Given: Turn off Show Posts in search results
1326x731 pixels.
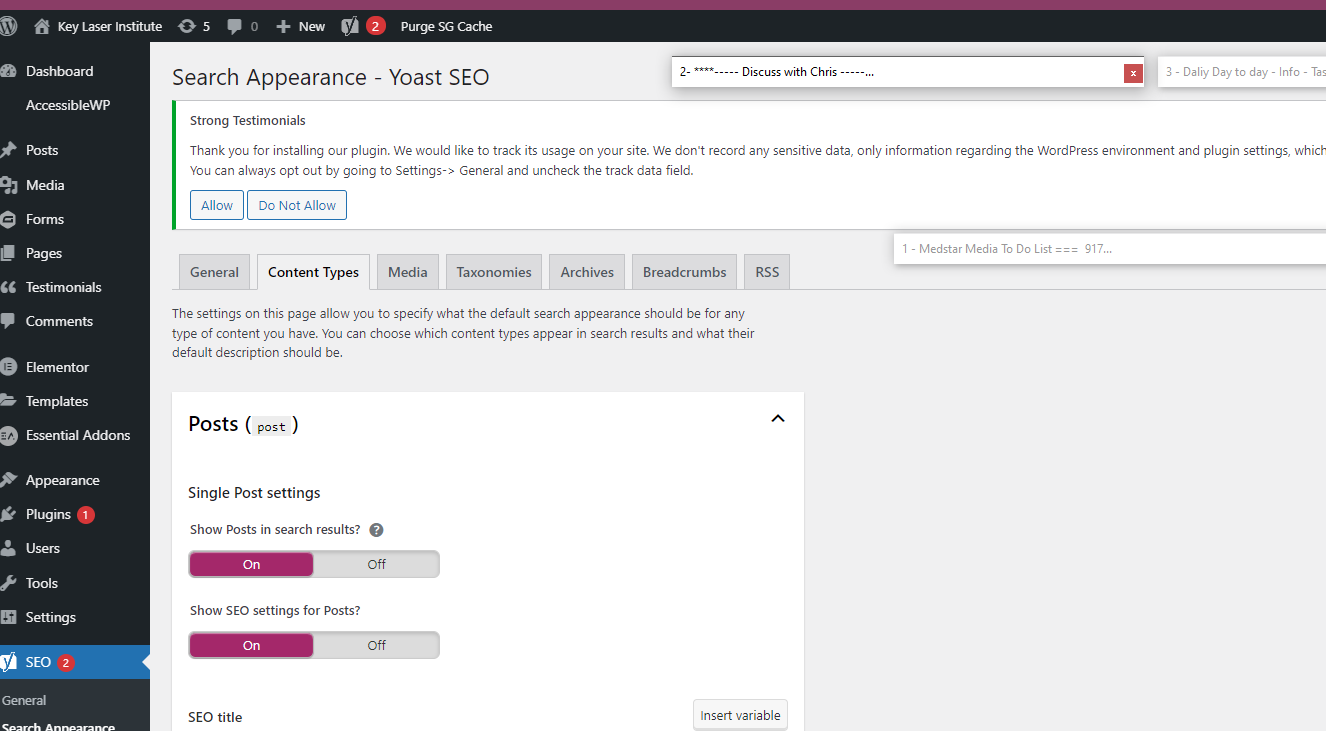Looking at the screenshot, I should pyautogui.click(x=376, y=564).
